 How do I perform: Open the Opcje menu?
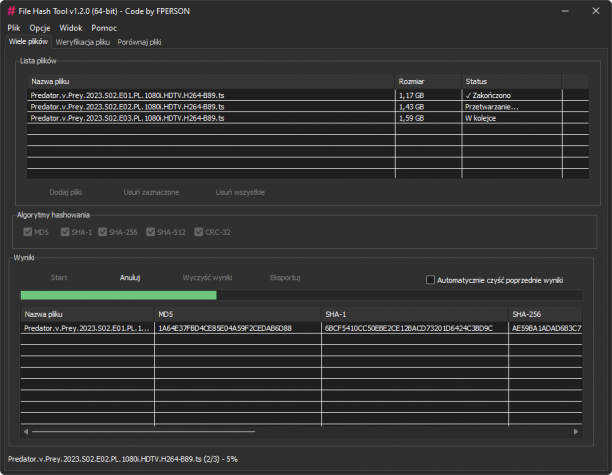(x=40, y=28)
